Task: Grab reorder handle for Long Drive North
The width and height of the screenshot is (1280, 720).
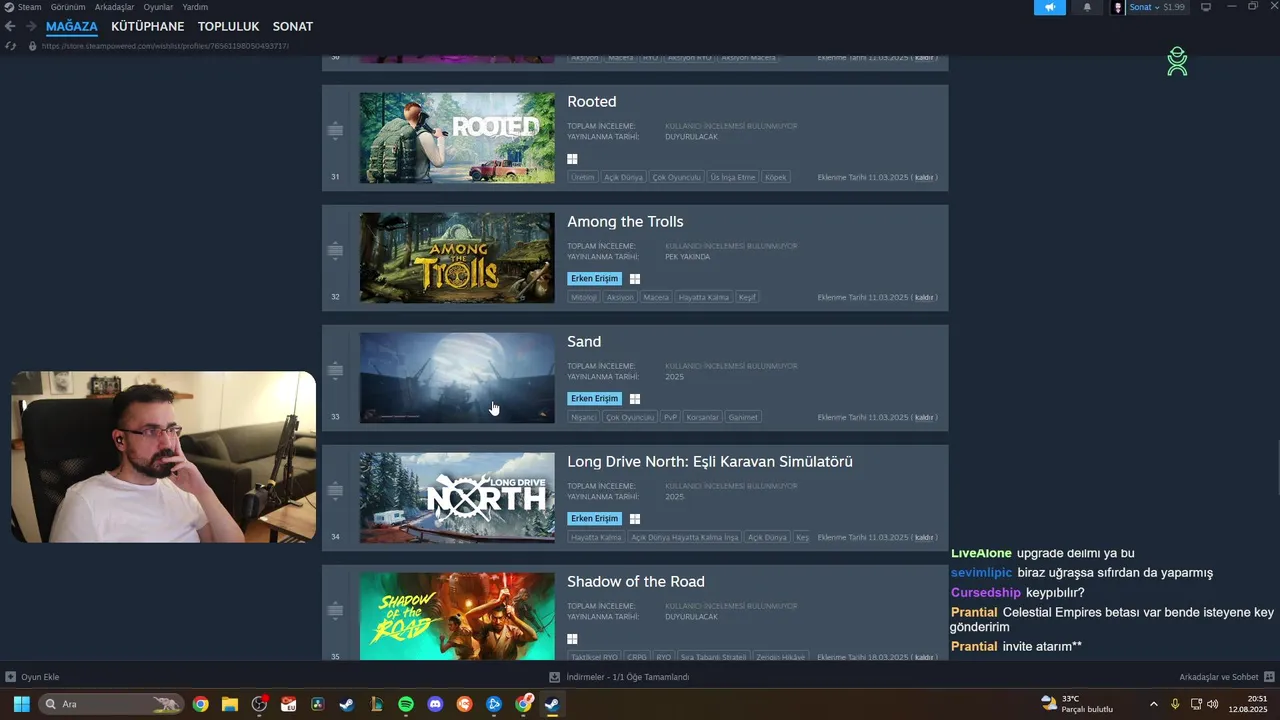Action: click(x=335, y=491)
